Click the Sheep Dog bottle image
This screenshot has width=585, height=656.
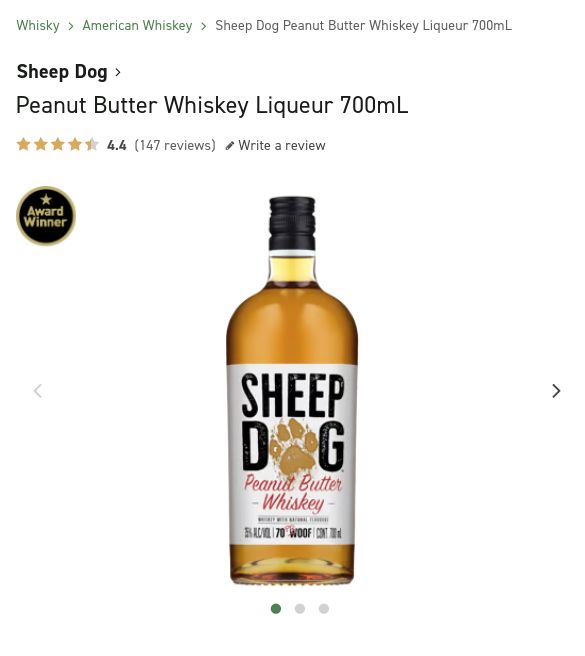coord(292,390)
